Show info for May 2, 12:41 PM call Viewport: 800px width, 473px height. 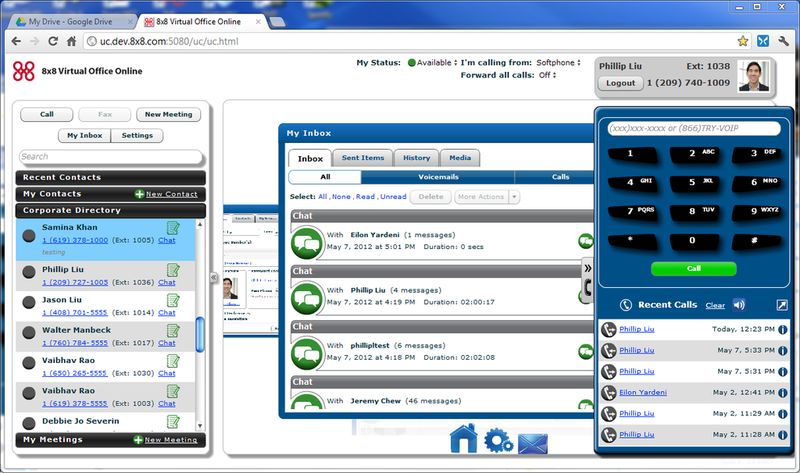782,393
